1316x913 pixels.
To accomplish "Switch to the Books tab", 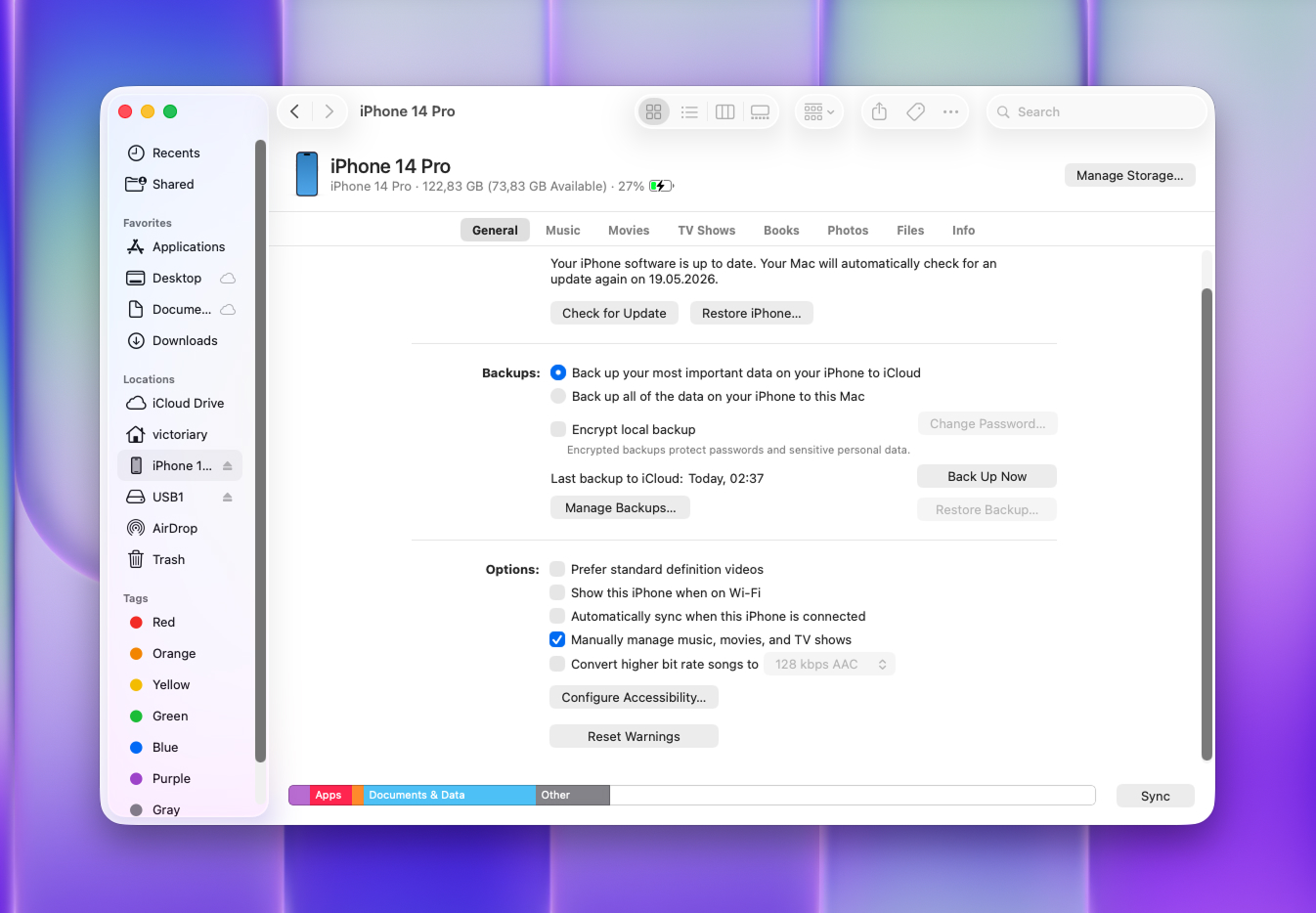I will point(781,231).
